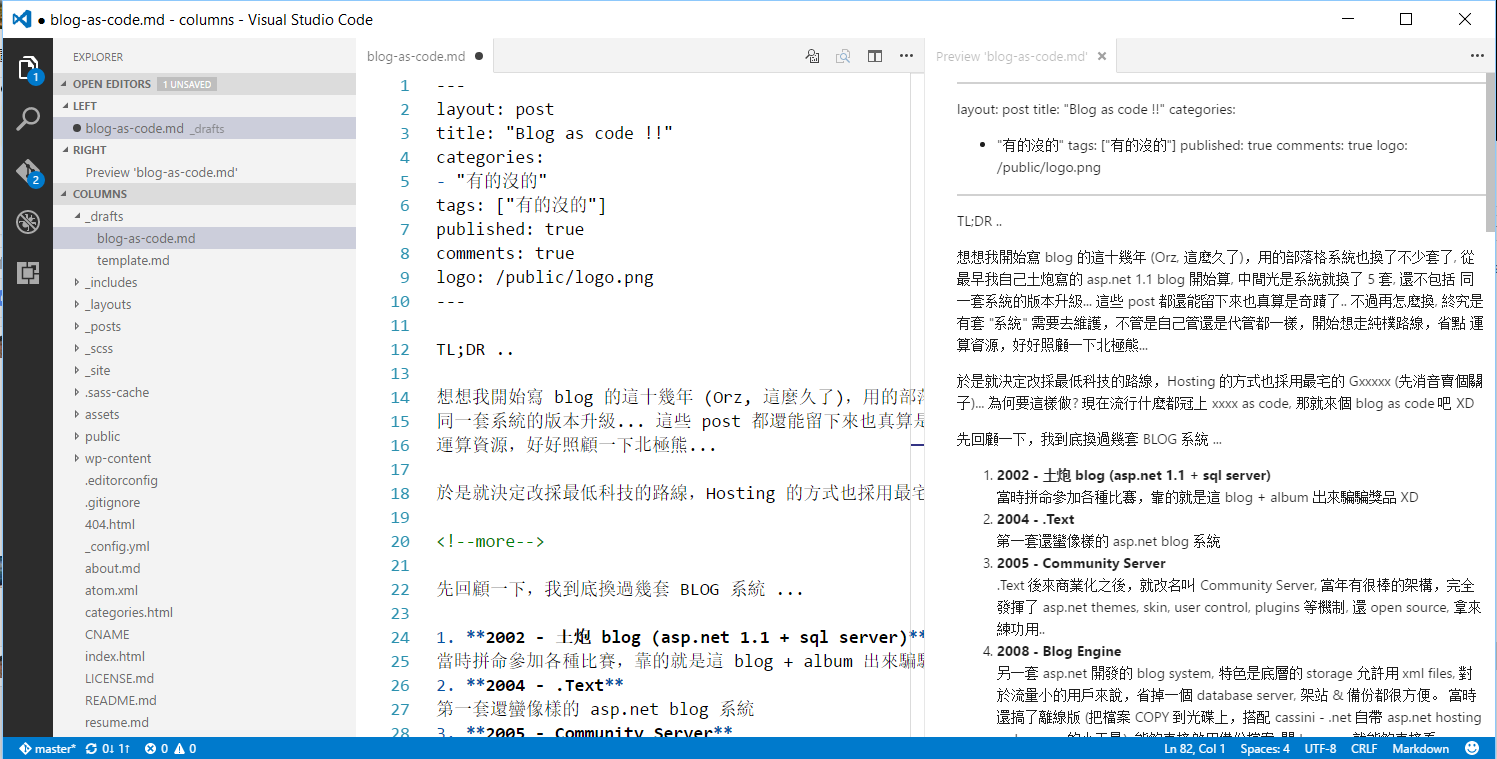Open more actions menu for the preview pane
The height and width of the screenshot is (759, 1497).
coord(1476,57)
